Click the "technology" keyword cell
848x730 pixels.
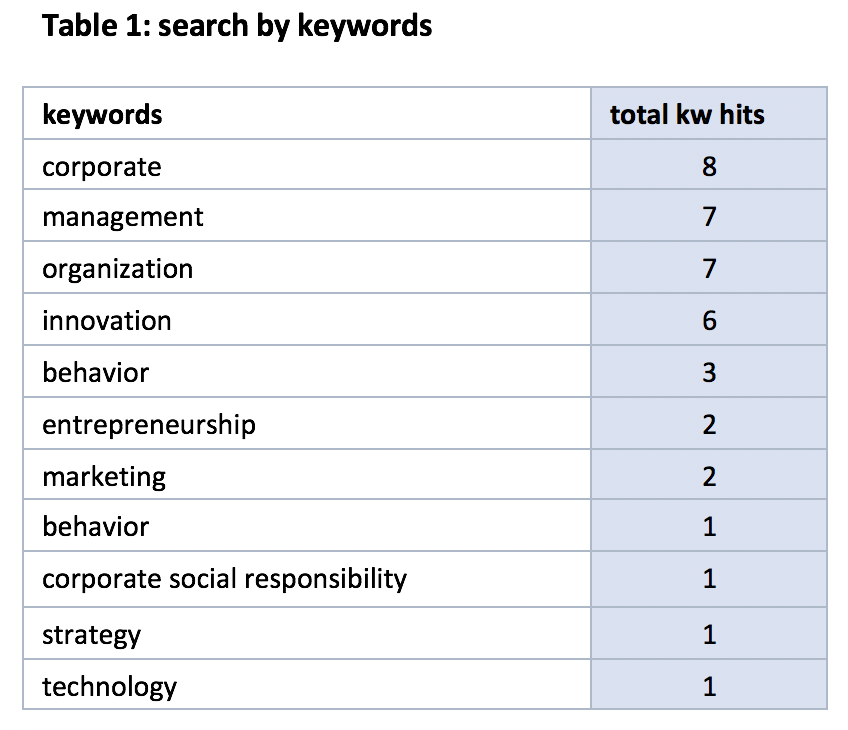109,687
